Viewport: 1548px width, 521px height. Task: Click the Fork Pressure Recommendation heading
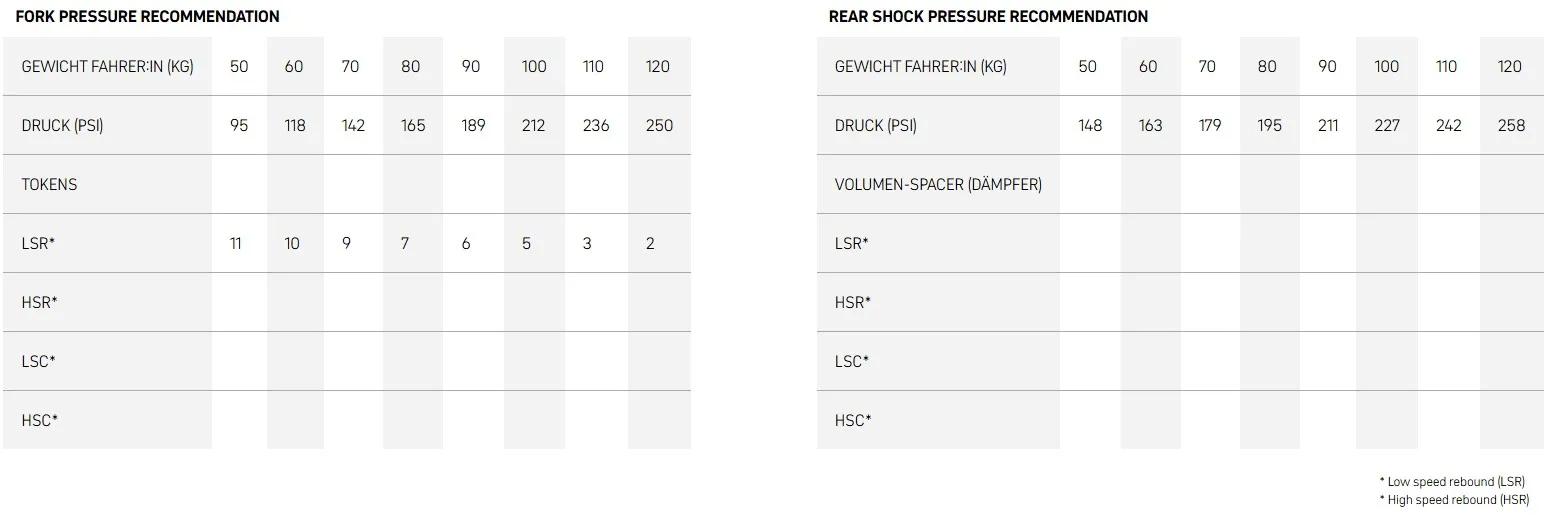148,17
